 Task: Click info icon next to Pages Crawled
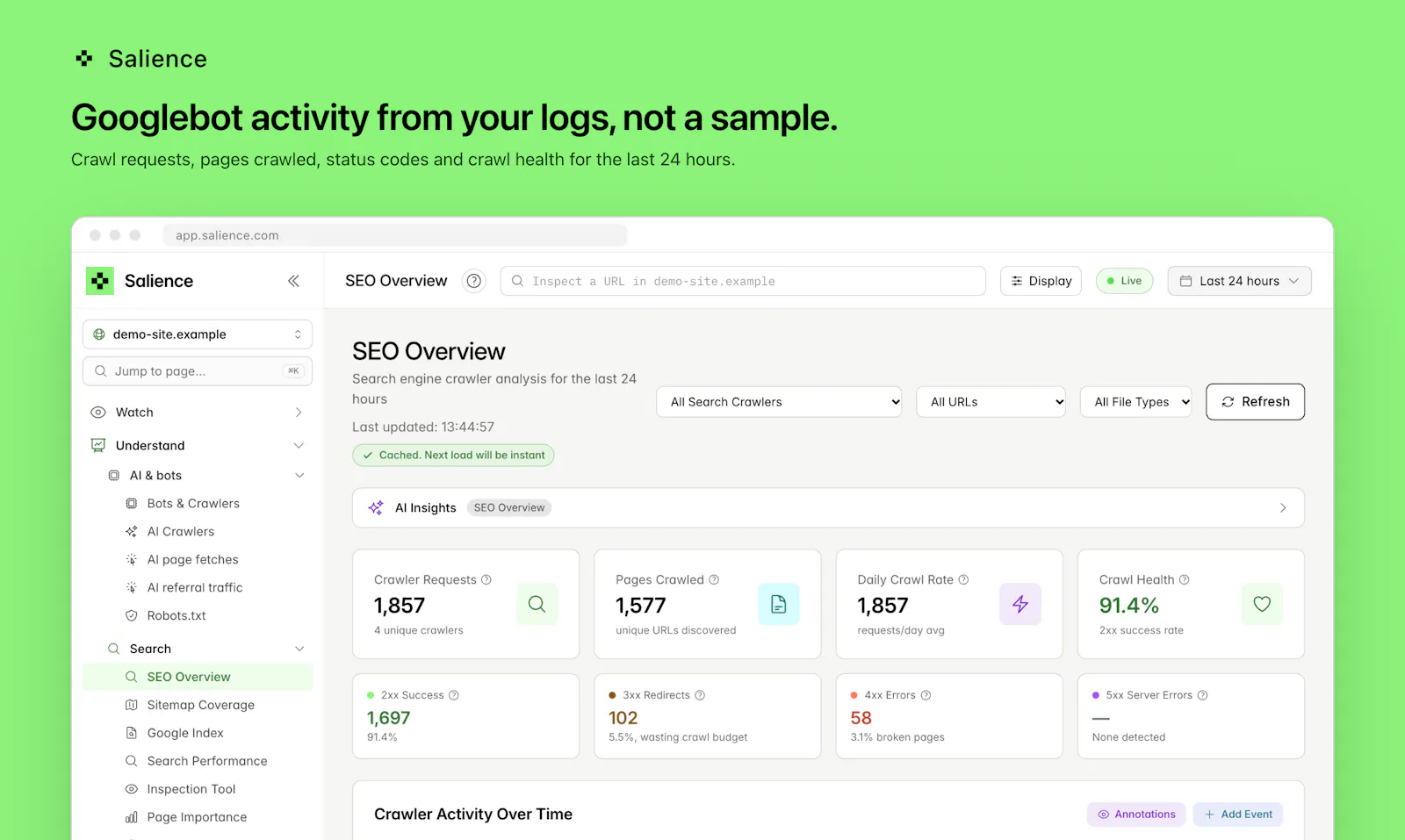(714, 579)
